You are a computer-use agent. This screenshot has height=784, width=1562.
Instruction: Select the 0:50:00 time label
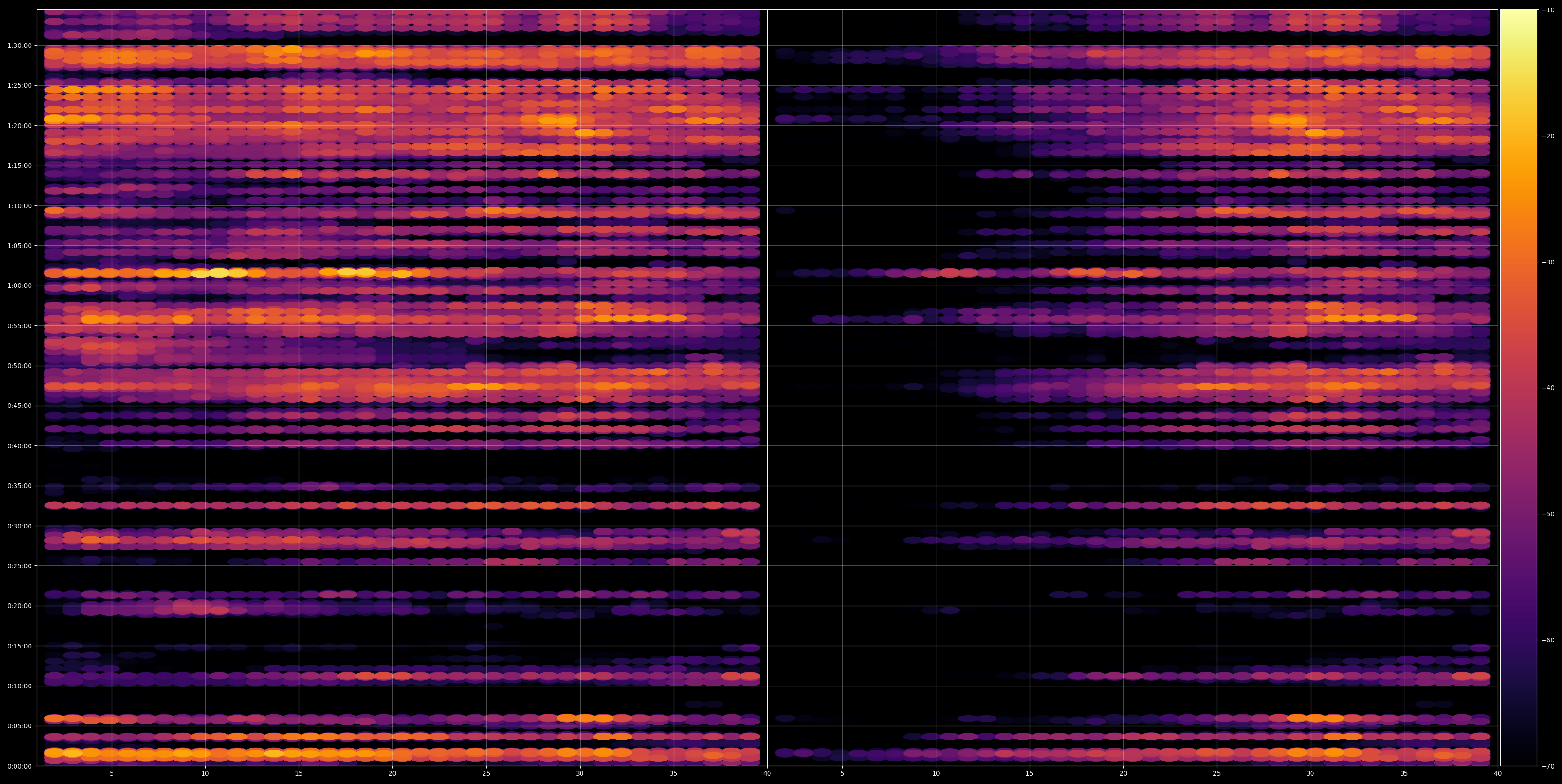(20, 366)
